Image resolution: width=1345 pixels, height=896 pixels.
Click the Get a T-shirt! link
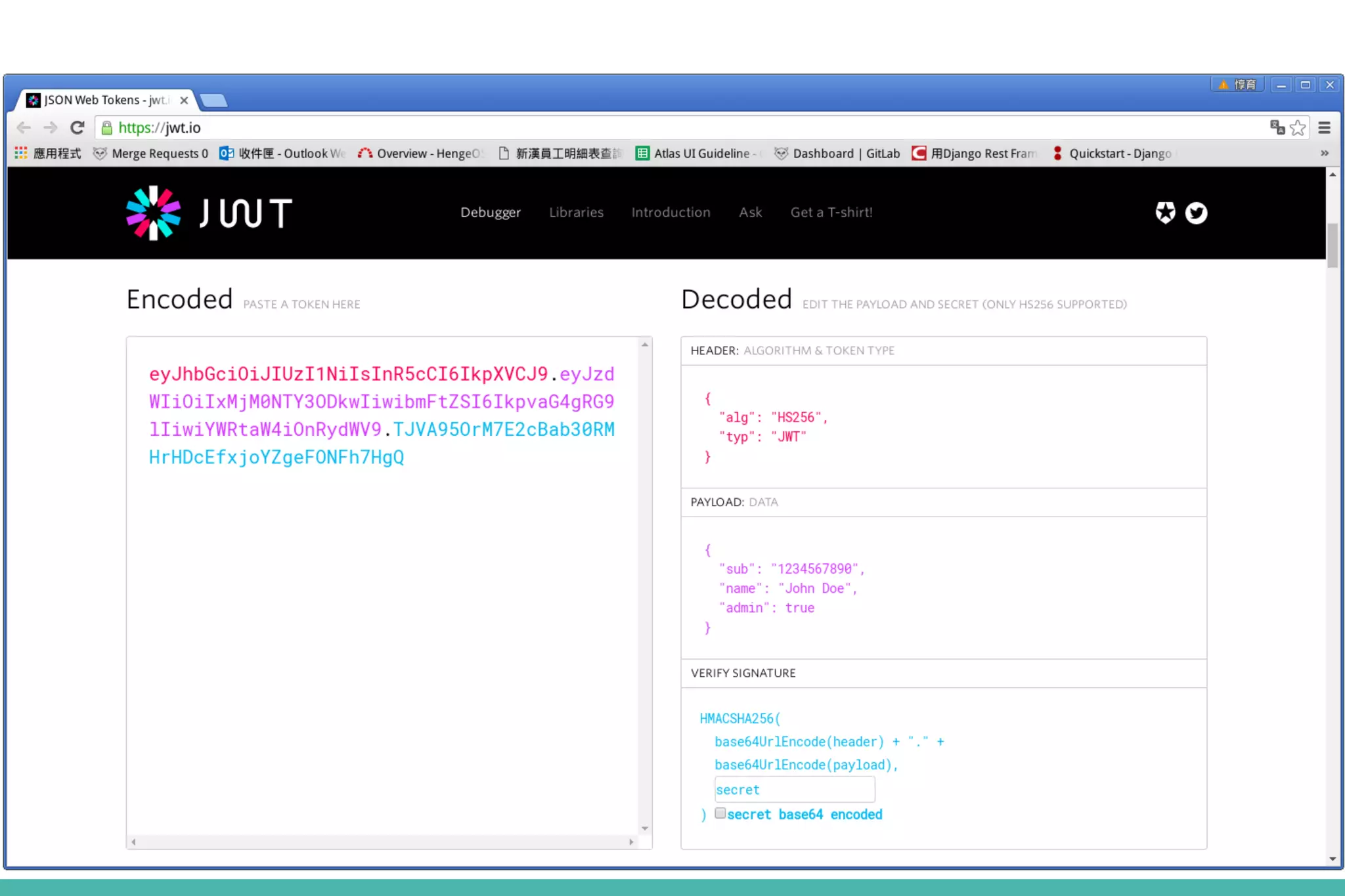click(x=831, y=212)
